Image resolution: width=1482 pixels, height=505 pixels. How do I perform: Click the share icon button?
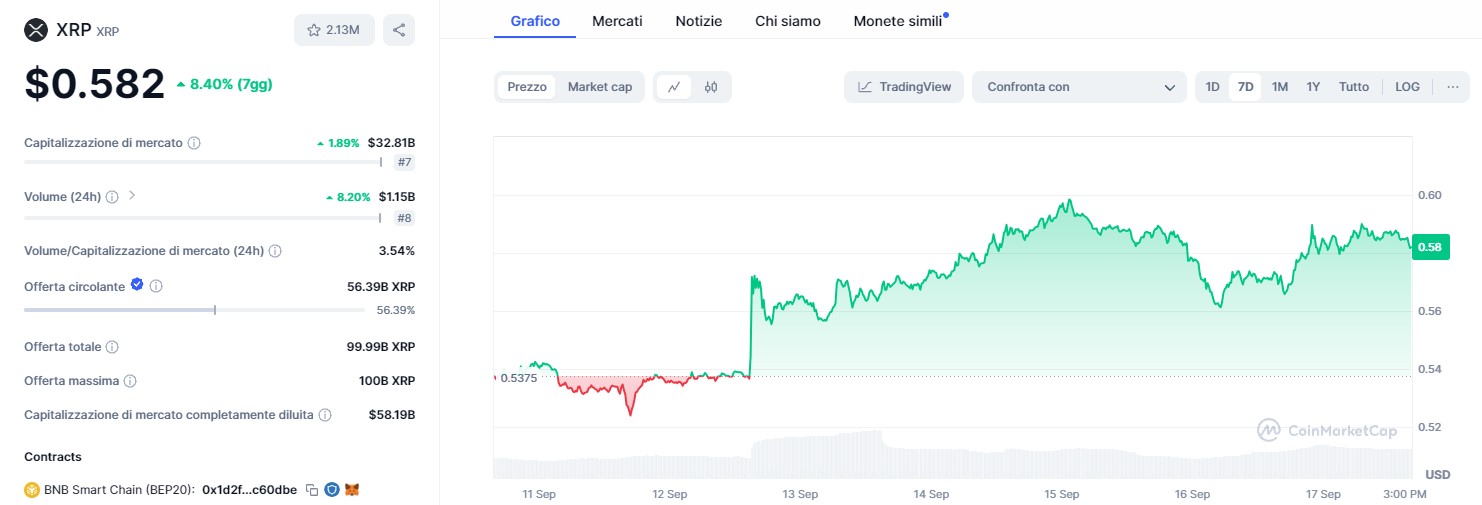(399, 30)
